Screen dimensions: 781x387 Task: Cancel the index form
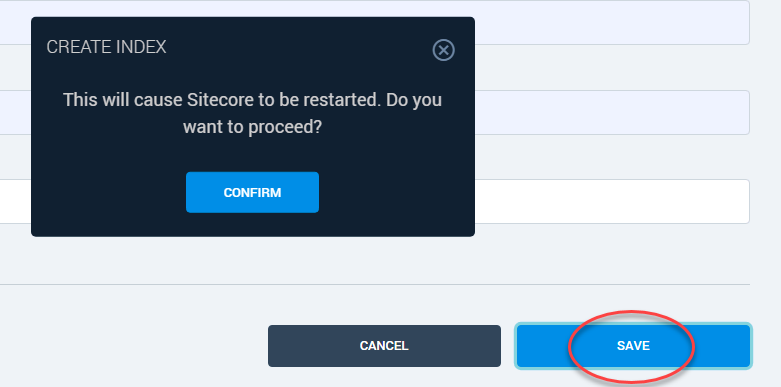[x=384, y=346]
